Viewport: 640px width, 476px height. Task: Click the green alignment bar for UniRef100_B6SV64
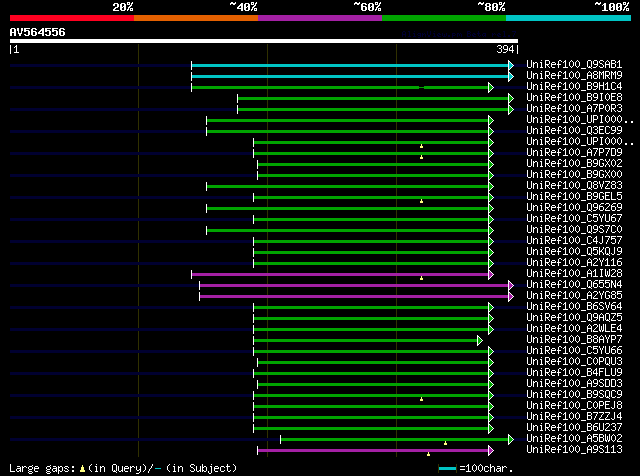click(371, 308)
